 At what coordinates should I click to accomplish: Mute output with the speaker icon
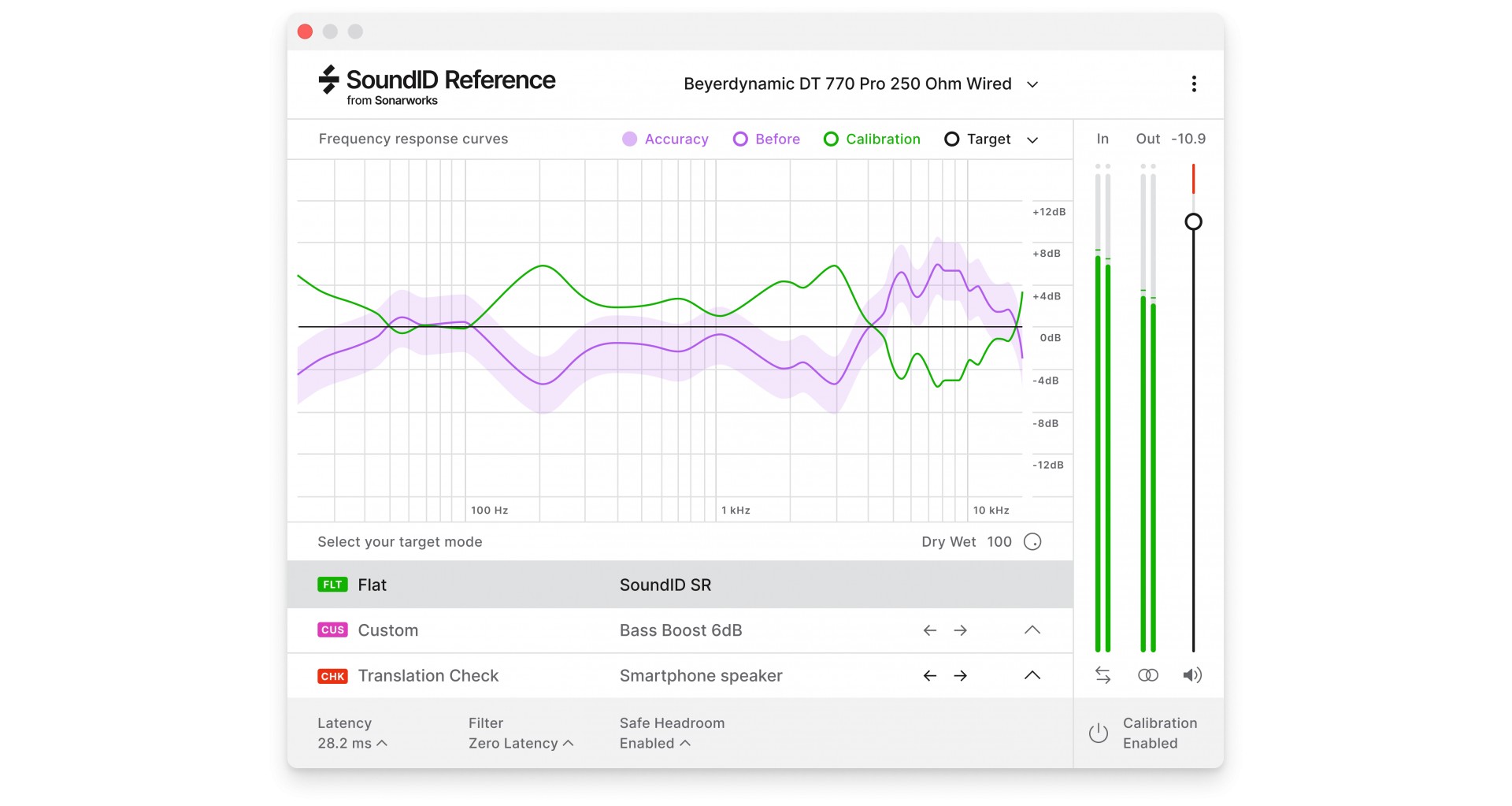coord(1192,675)
